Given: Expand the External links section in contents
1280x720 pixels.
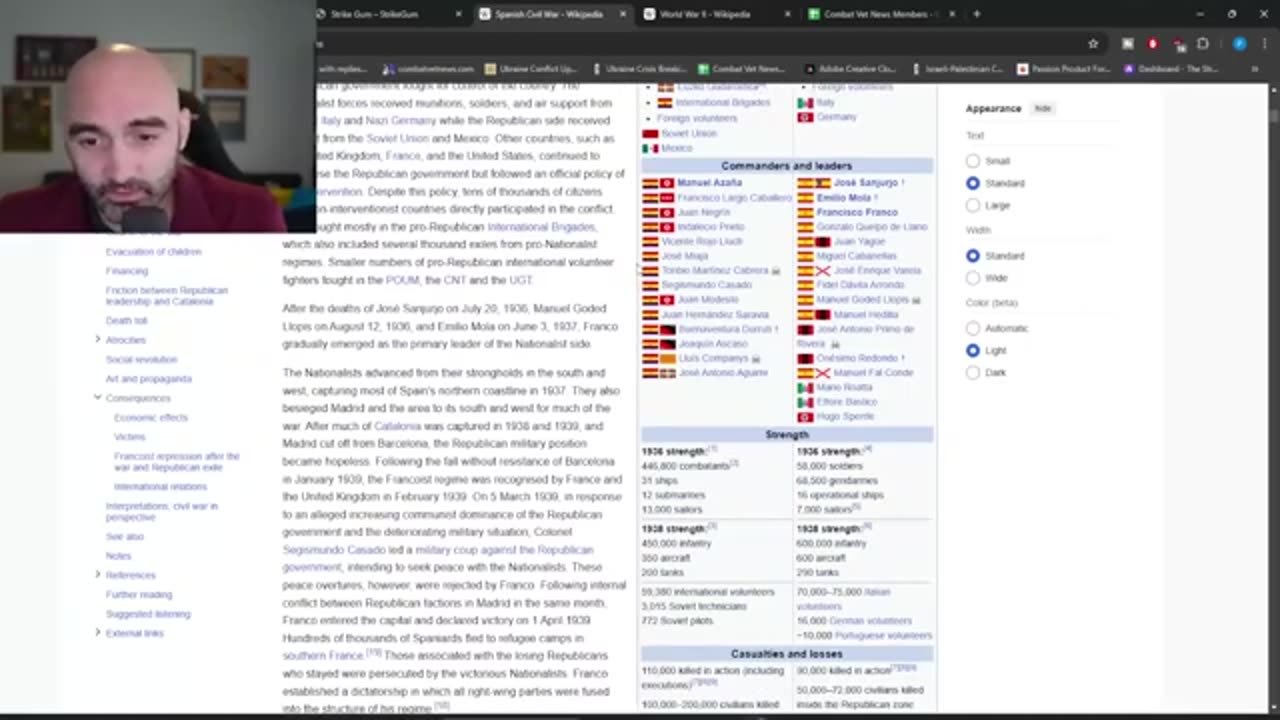Looking at the screenshot, I should tap(98, 633).
